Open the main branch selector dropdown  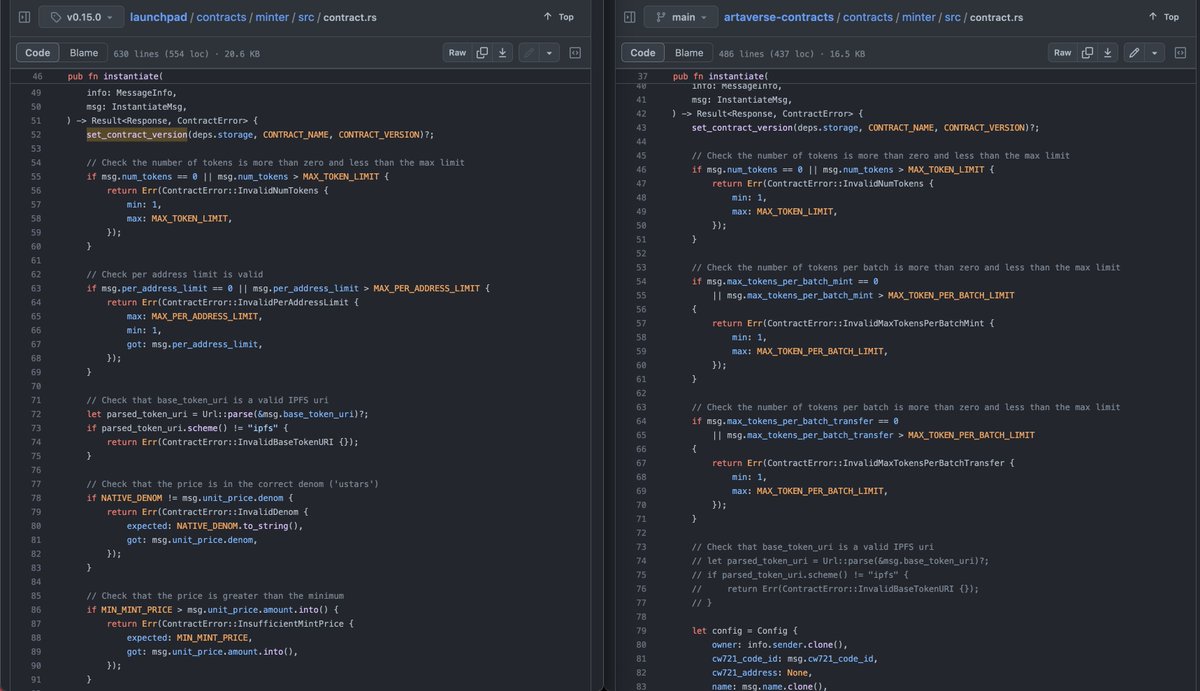click(x=681, y=17)
